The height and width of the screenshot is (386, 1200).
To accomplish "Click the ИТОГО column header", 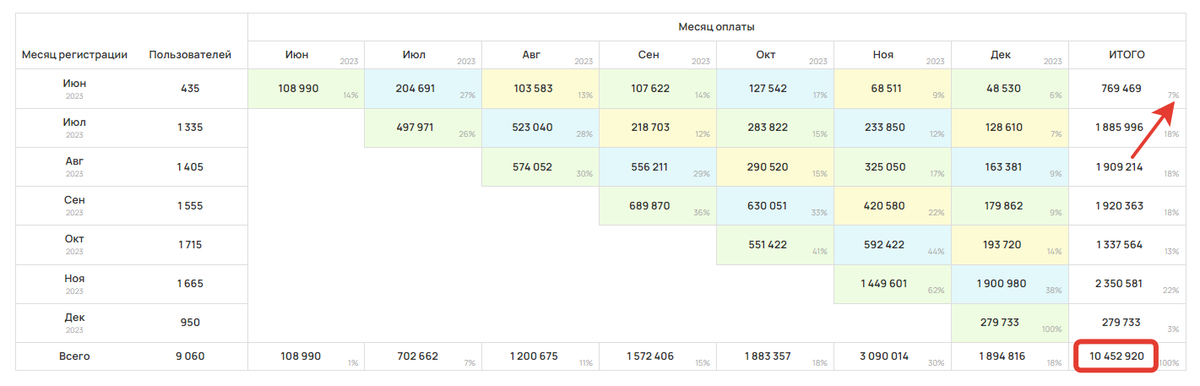I will click(1126, 55).
